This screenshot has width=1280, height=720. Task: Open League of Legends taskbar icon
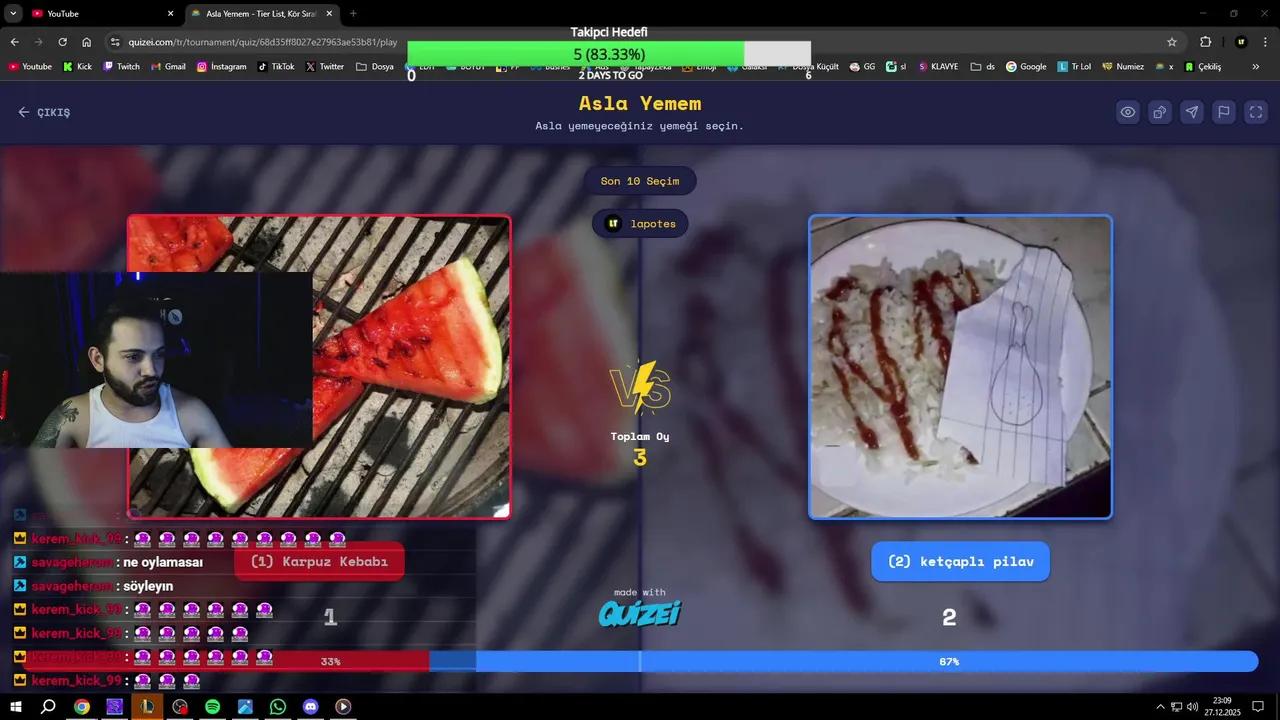[x=147, y=706]
